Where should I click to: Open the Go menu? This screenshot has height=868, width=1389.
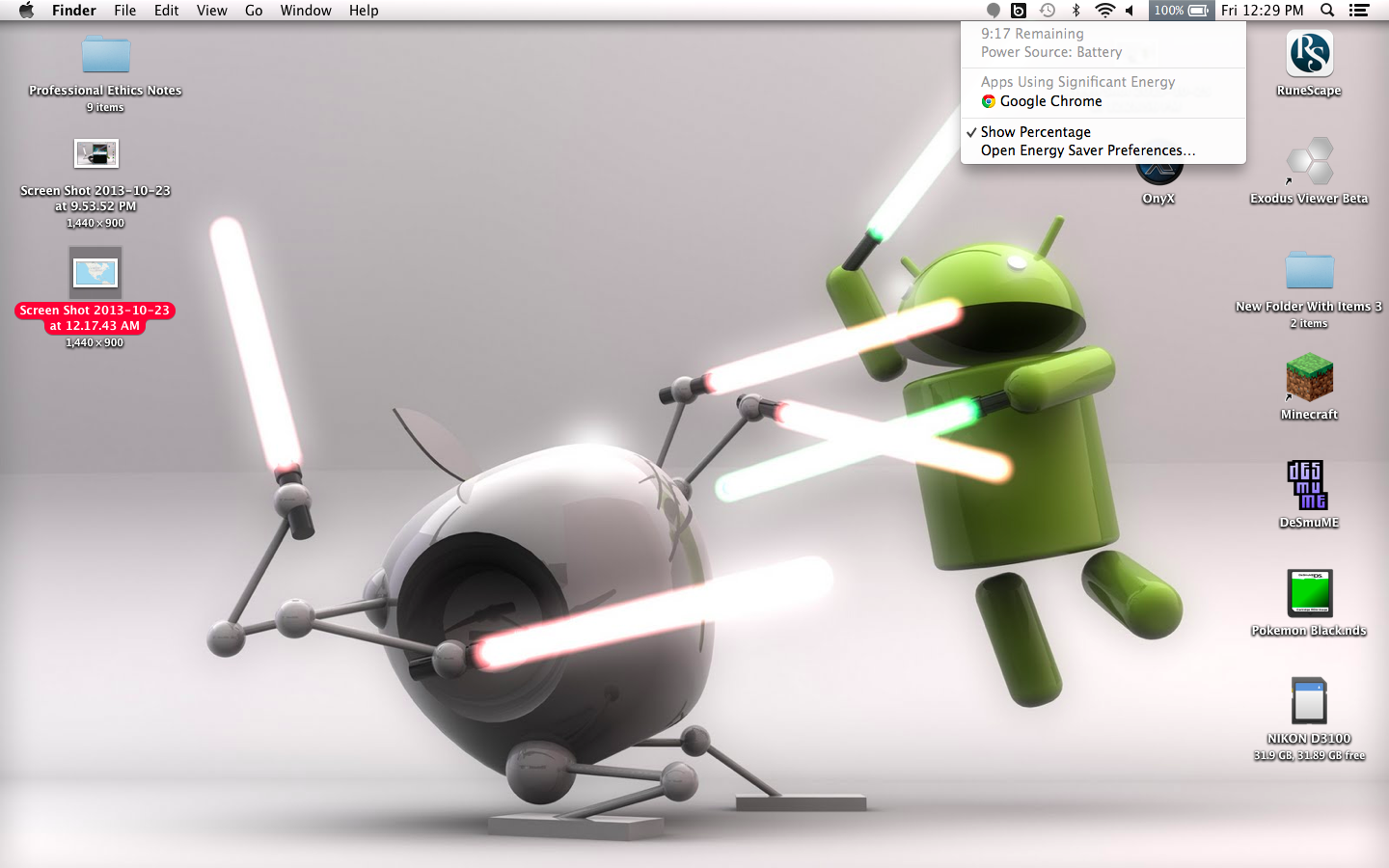coord(254,11)
